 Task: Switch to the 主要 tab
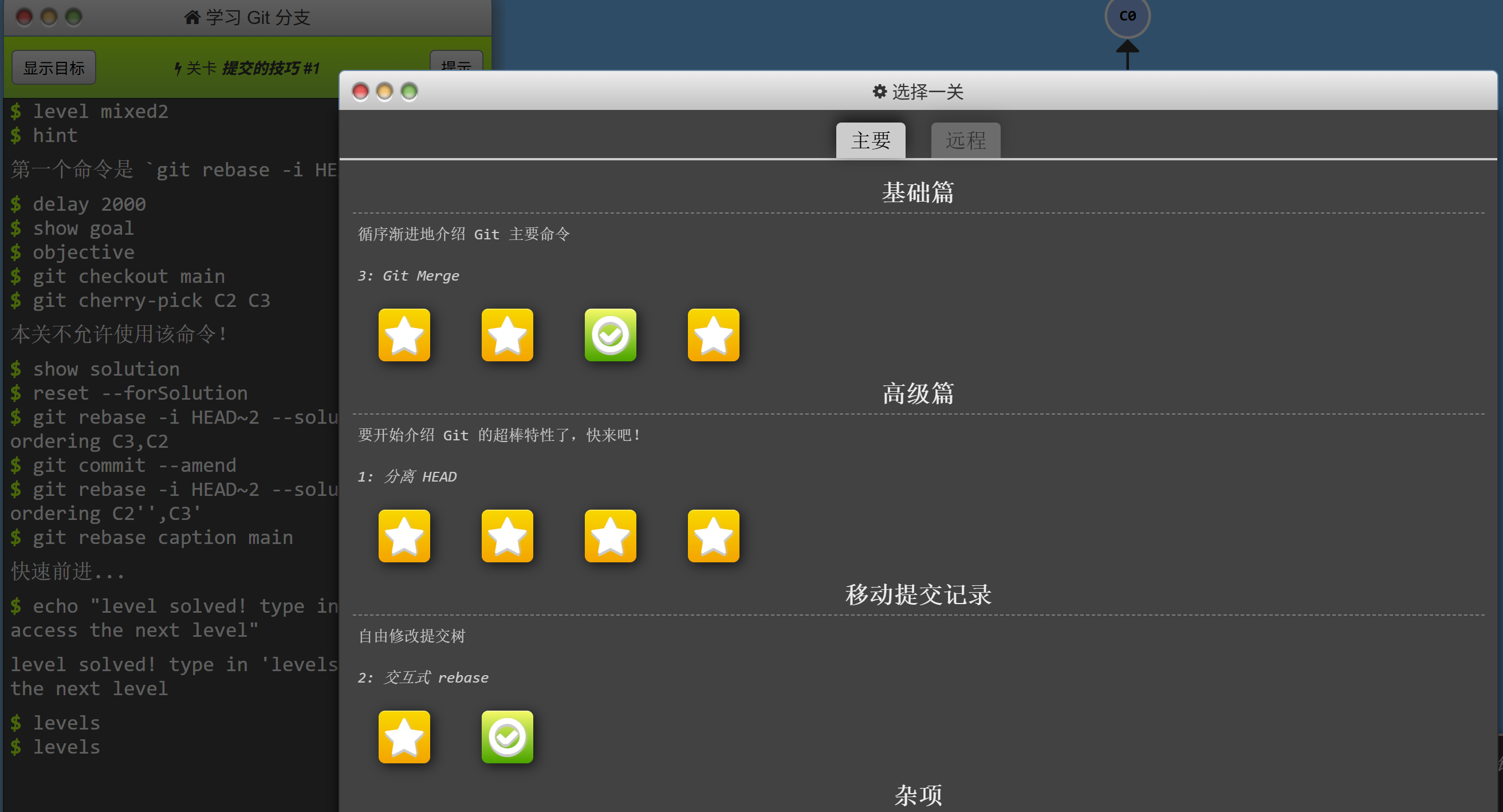coord(871,141)
